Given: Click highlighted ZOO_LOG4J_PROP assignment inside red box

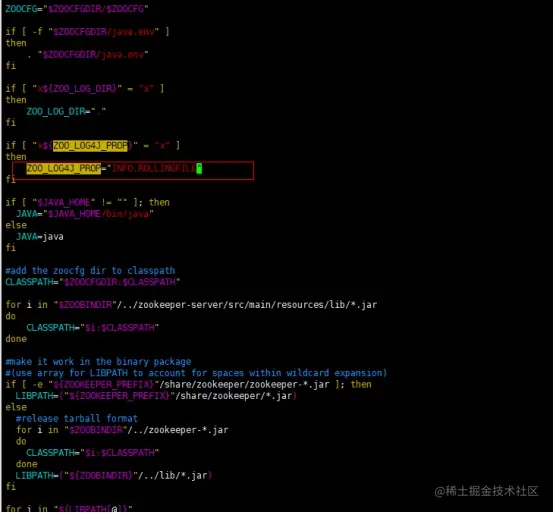Looking at the screenshot, I should 64,169.
